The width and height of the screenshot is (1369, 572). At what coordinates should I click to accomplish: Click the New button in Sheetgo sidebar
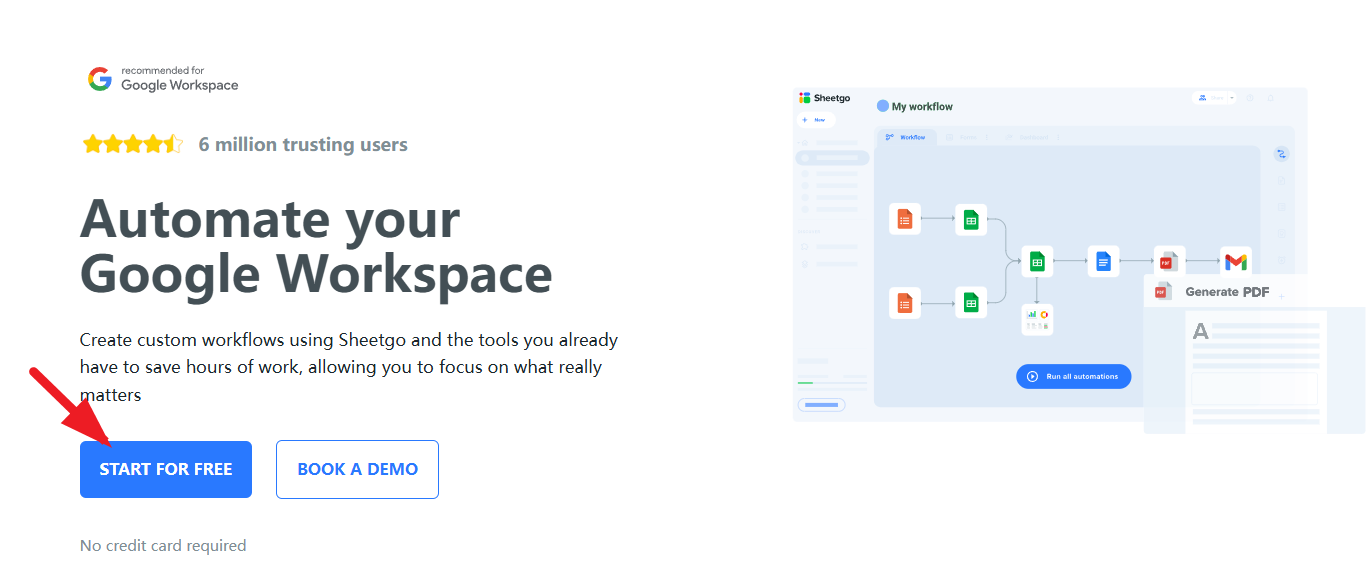[816, 119]
